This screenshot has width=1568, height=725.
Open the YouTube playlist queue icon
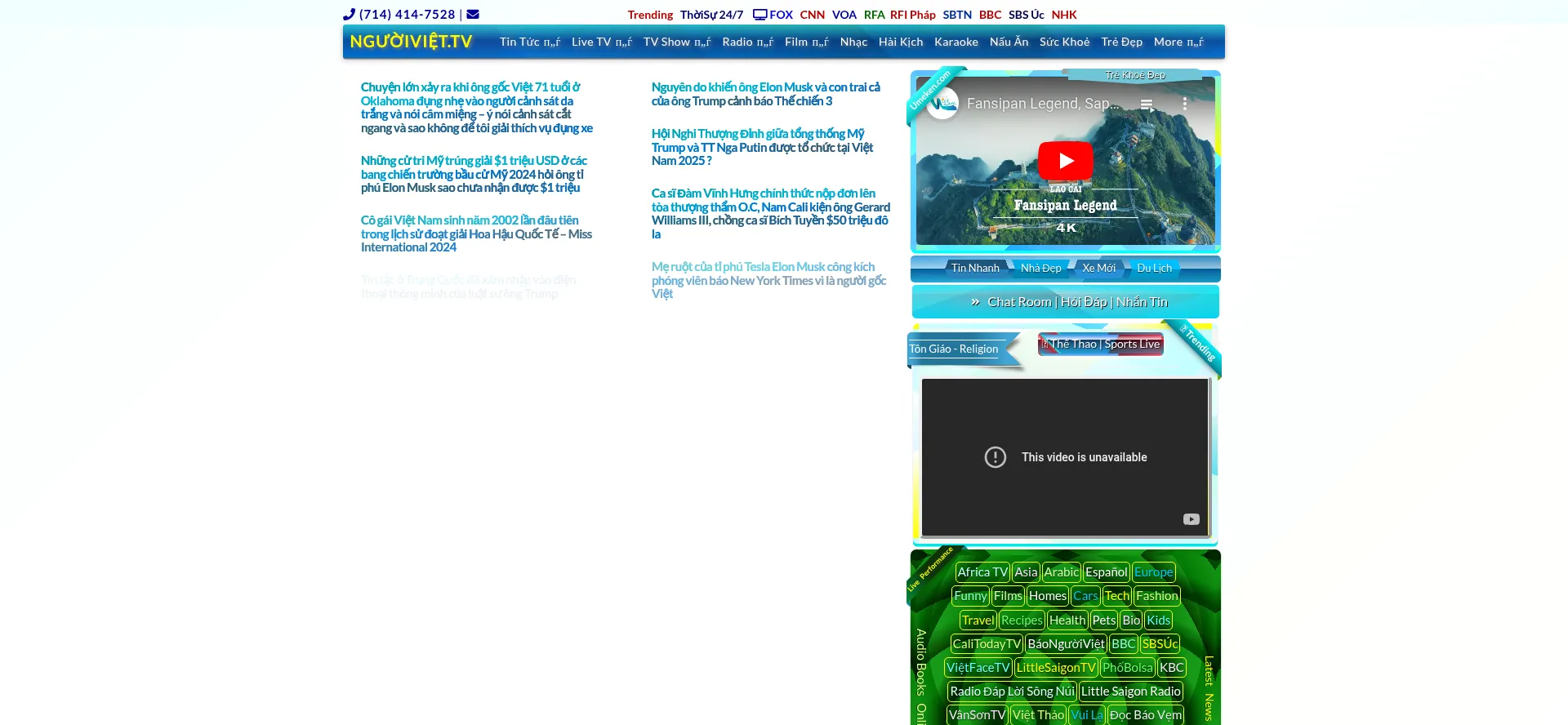[1147, 105]
